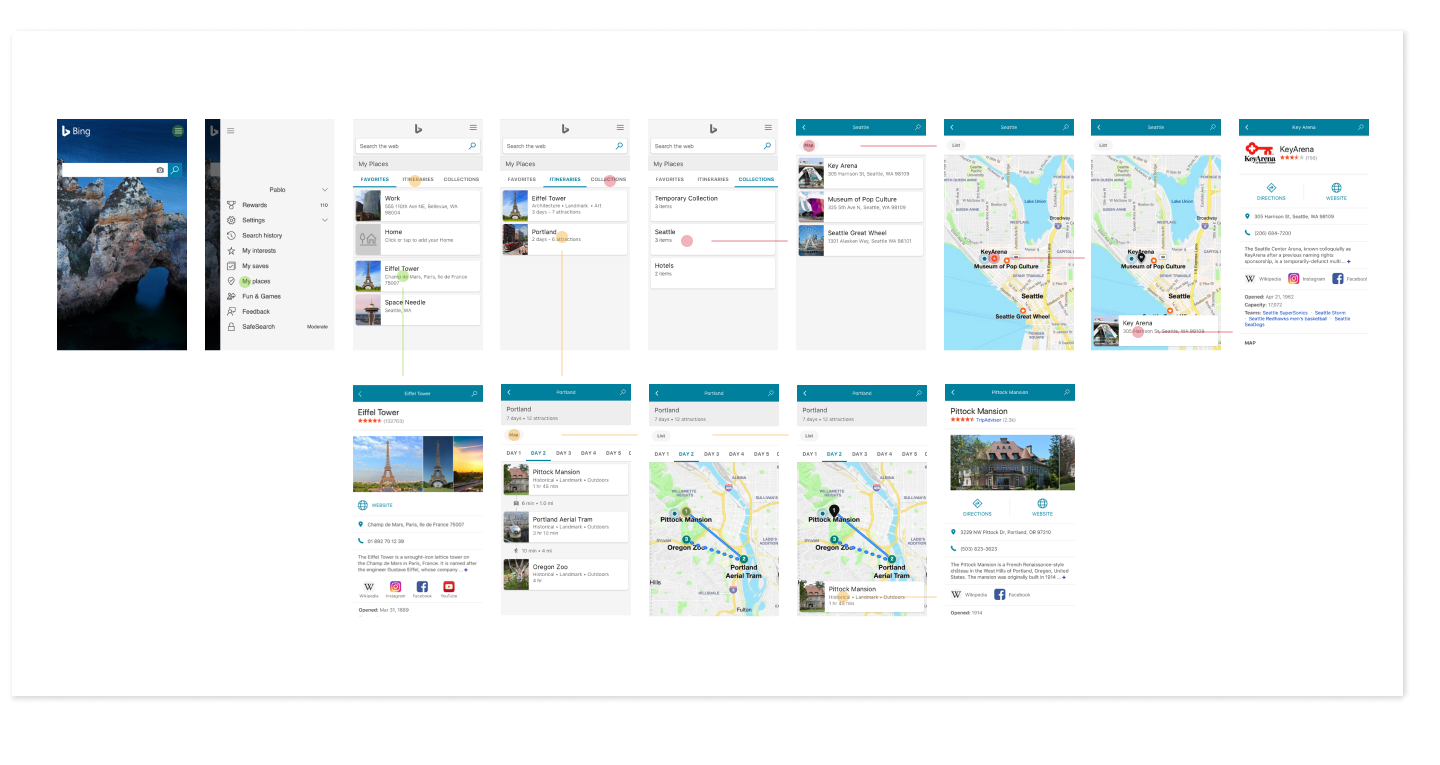This screenshot has height=765, width=1440.
Task: Tap Home card to add your Home
Action: 418,238
